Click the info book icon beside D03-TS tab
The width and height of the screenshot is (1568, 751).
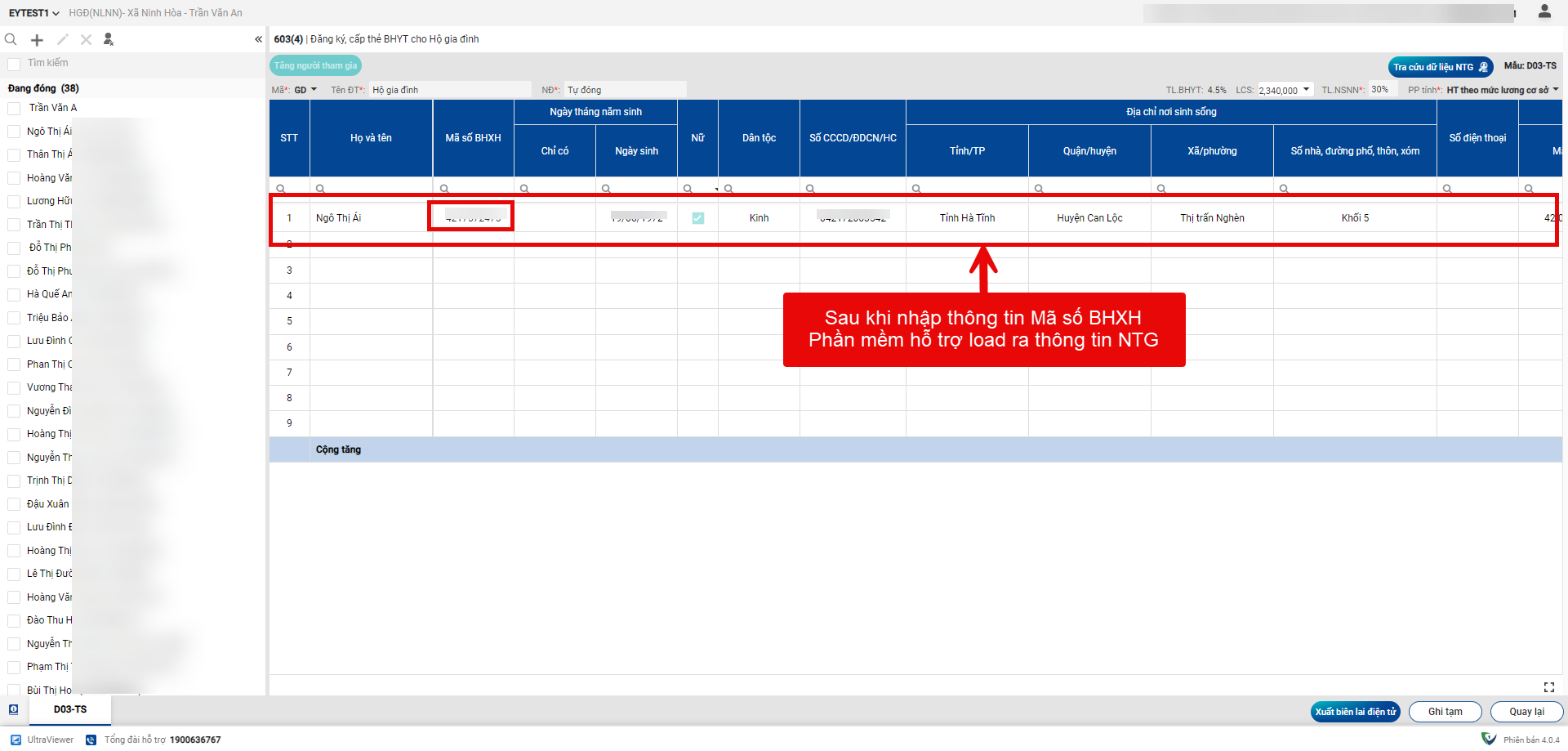[x=14, y=709]
